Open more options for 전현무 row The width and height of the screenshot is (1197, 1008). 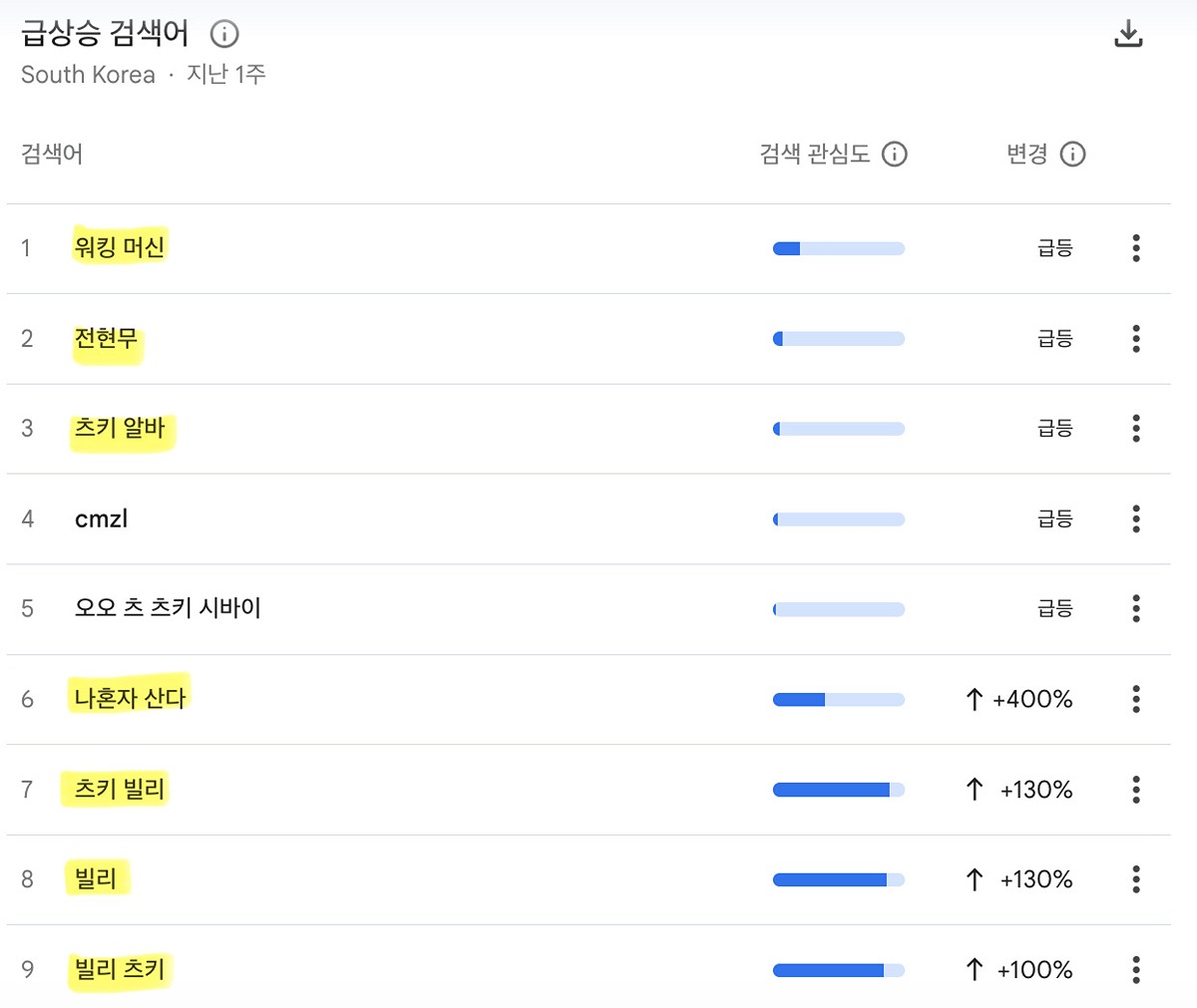(1135, 339)
